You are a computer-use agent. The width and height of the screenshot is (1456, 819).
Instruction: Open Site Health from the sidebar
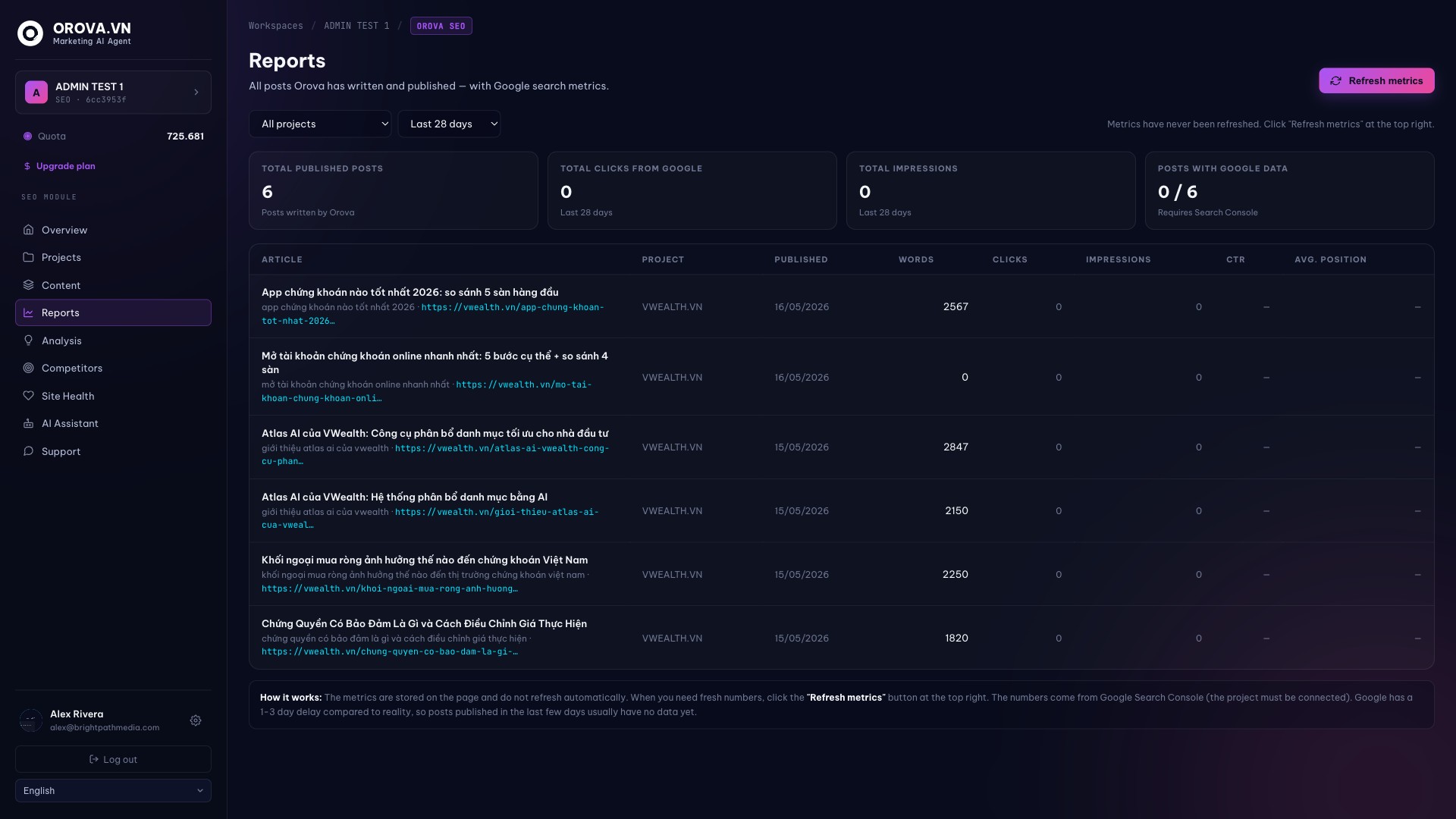(113, 396)
